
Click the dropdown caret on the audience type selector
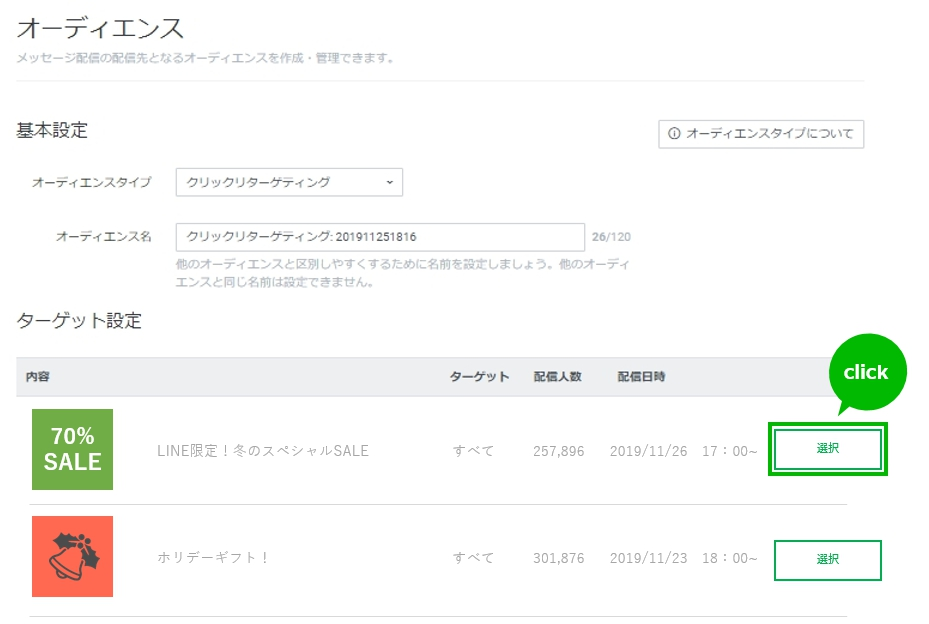[388, 182]
